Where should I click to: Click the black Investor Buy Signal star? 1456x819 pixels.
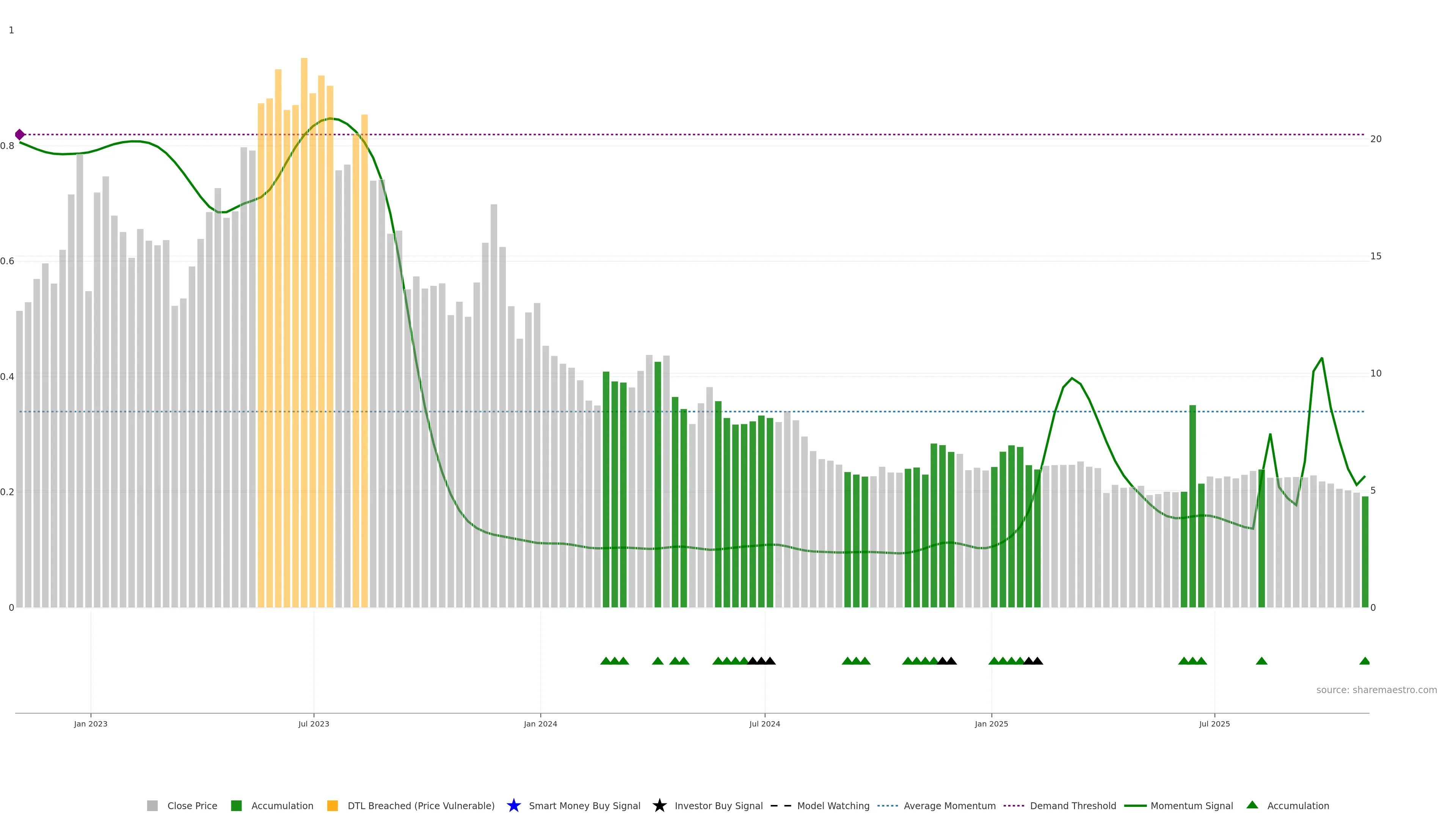pyautogui.click(x=659, y=805)
